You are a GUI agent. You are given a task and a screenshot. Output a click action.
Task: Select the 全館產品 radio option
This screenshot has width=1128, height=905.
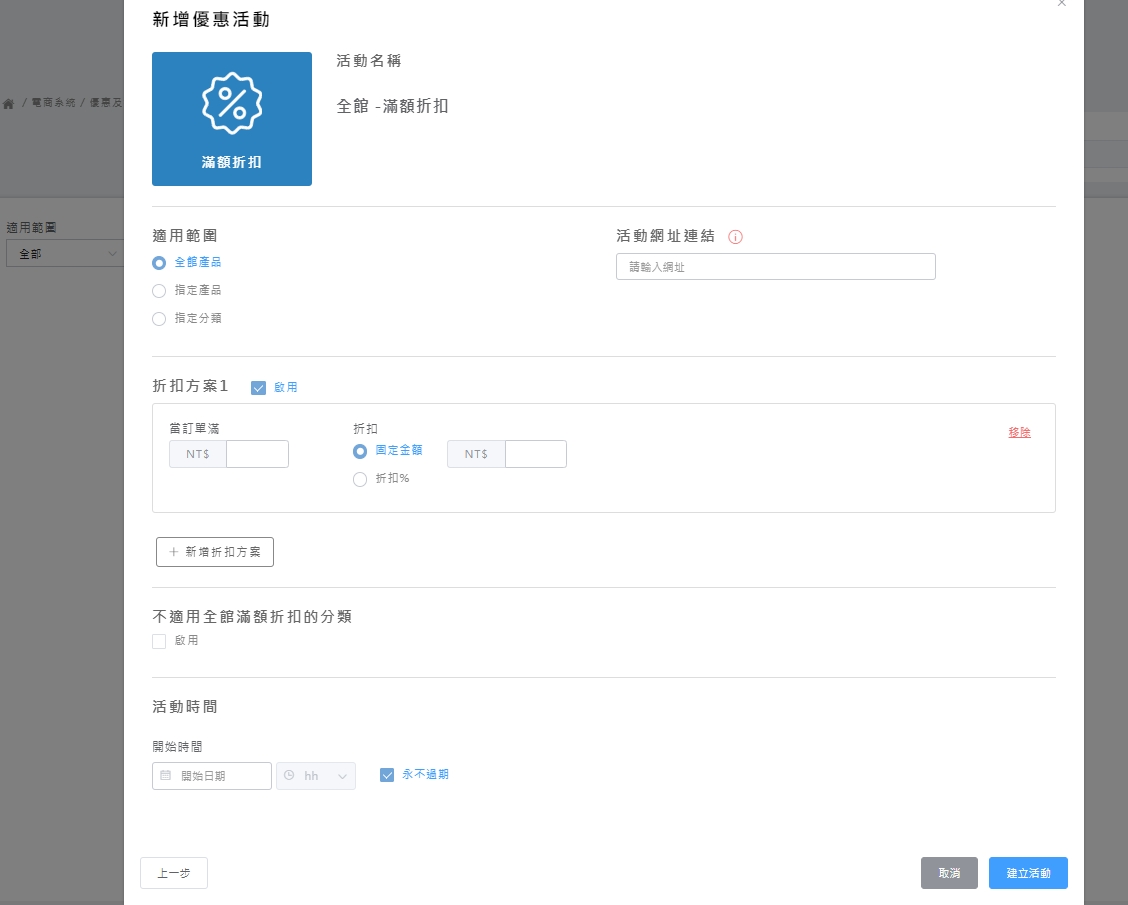point(159,263)
